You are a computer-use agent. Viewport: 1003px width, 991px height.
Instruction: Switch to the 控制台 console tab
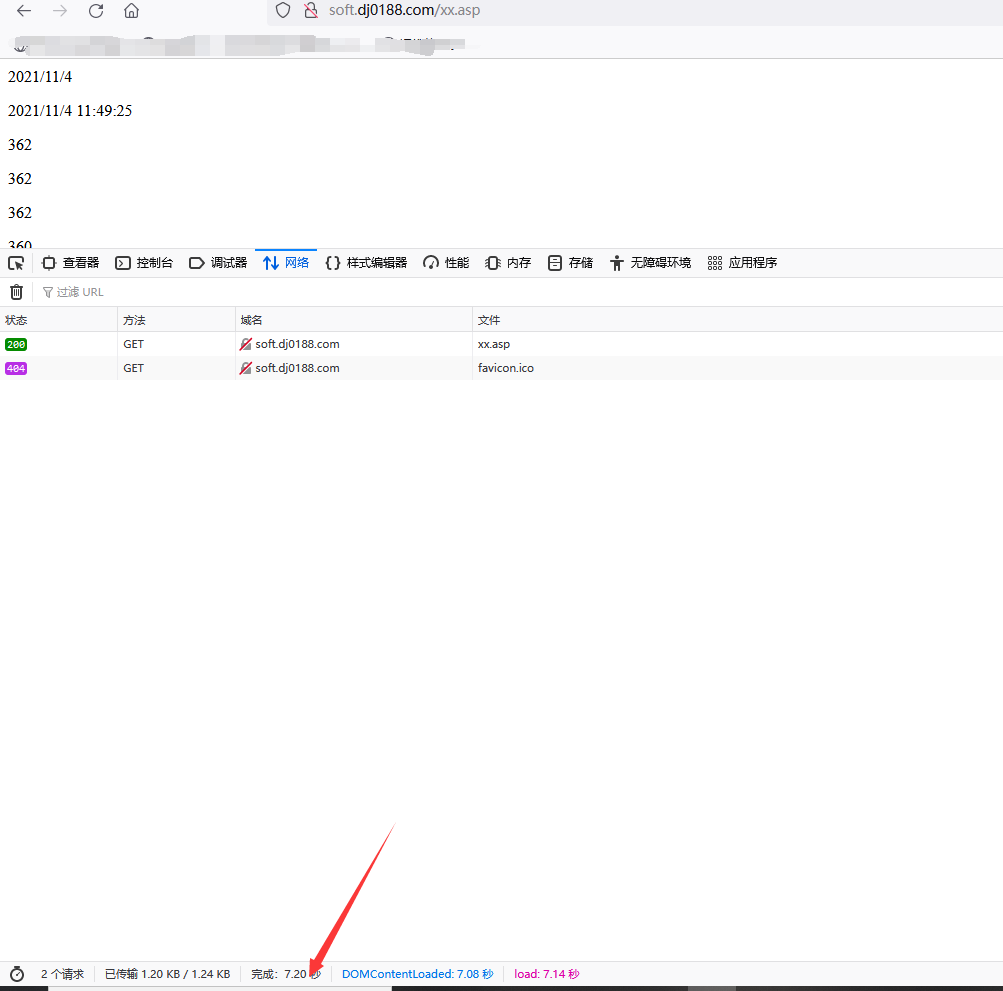144,263
